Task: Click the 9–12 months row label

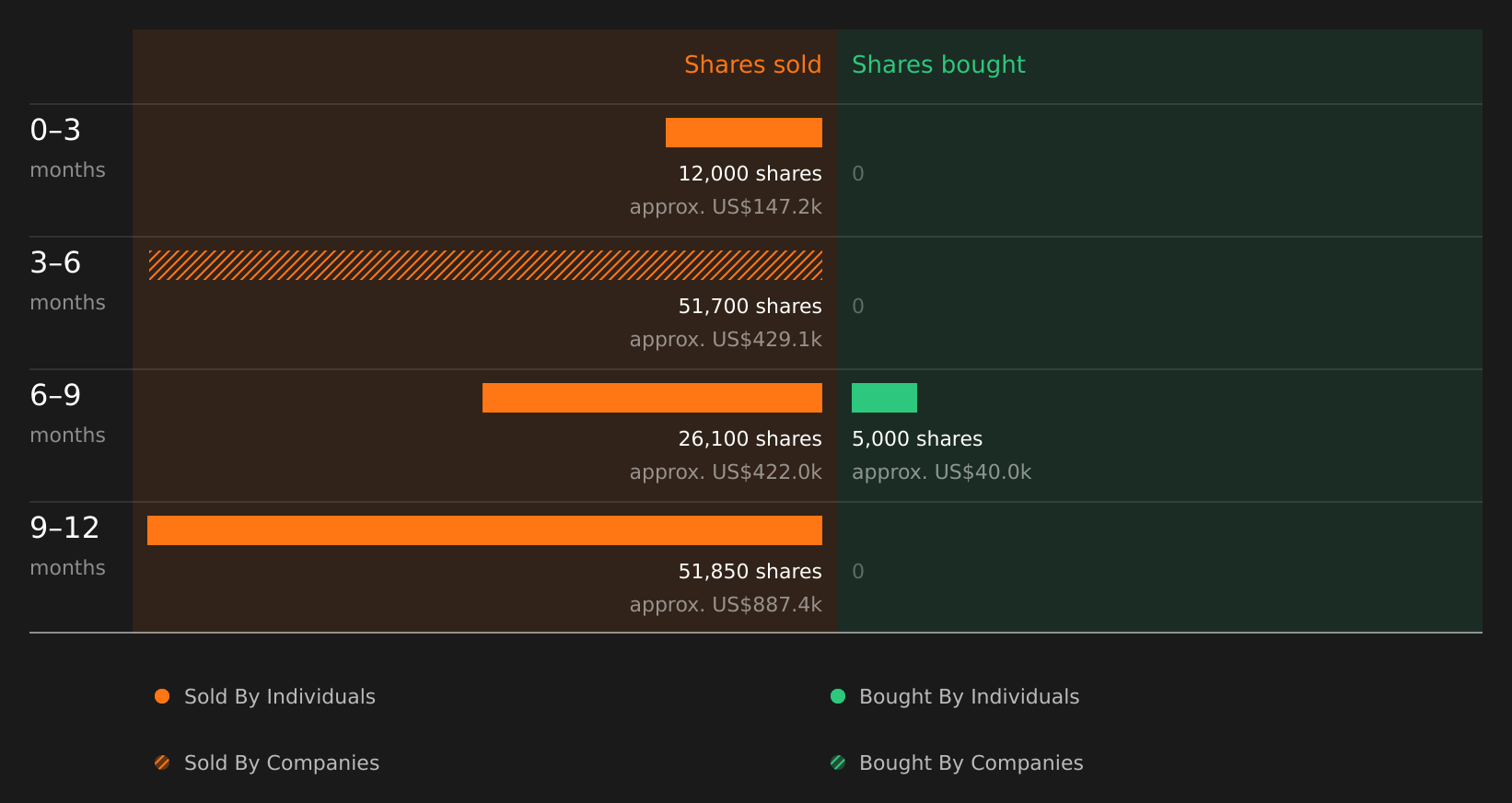Action: [67, 546]
